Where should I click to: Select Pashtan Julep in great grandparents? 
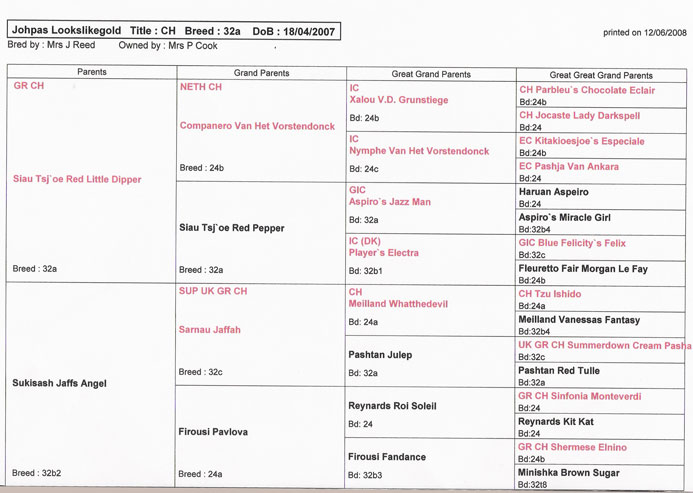(380, 355)
